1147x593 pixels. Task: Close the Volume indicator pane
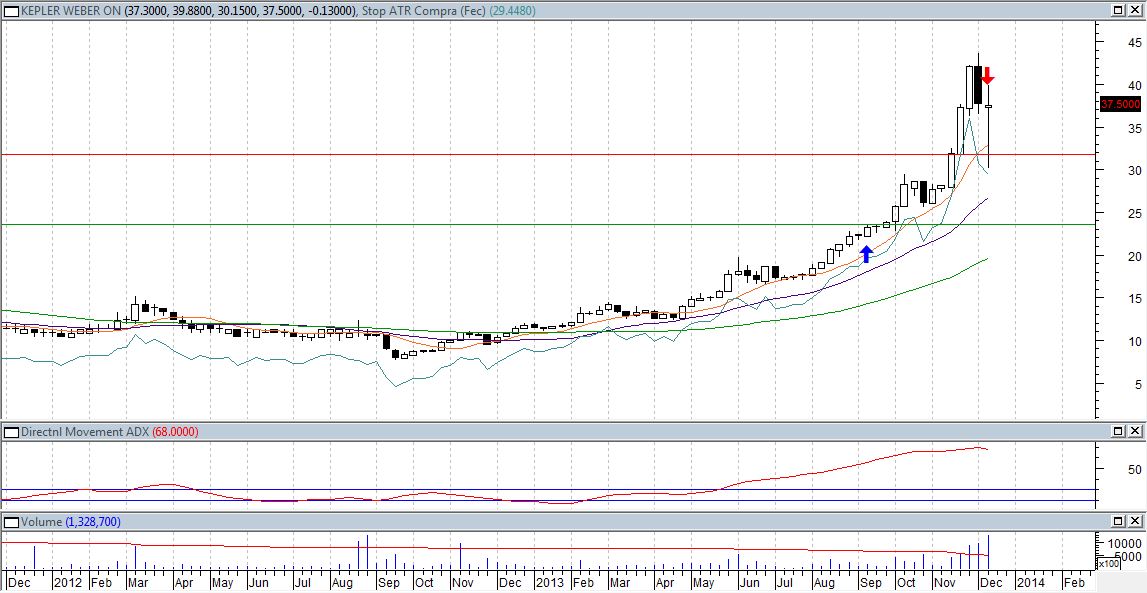(1135, 522)
